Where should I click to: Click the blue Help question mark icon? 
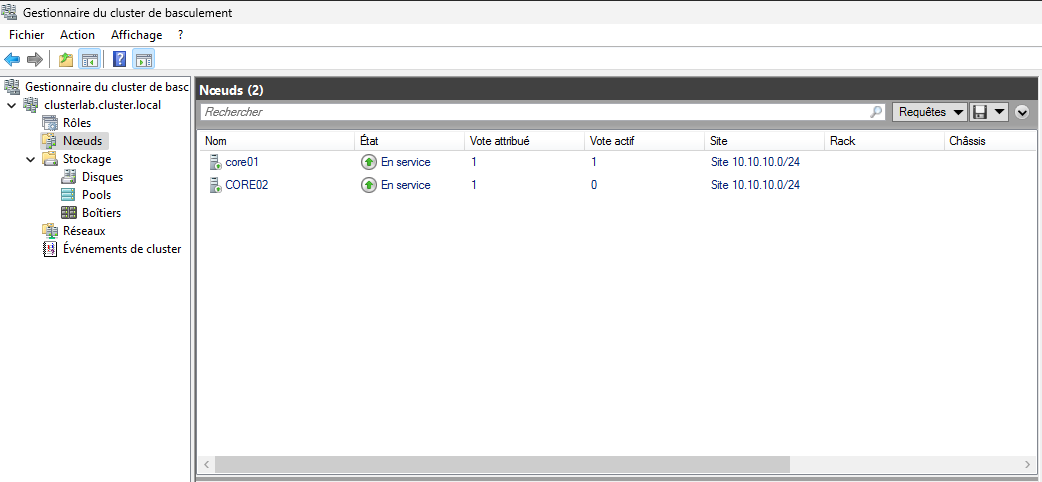119,59
